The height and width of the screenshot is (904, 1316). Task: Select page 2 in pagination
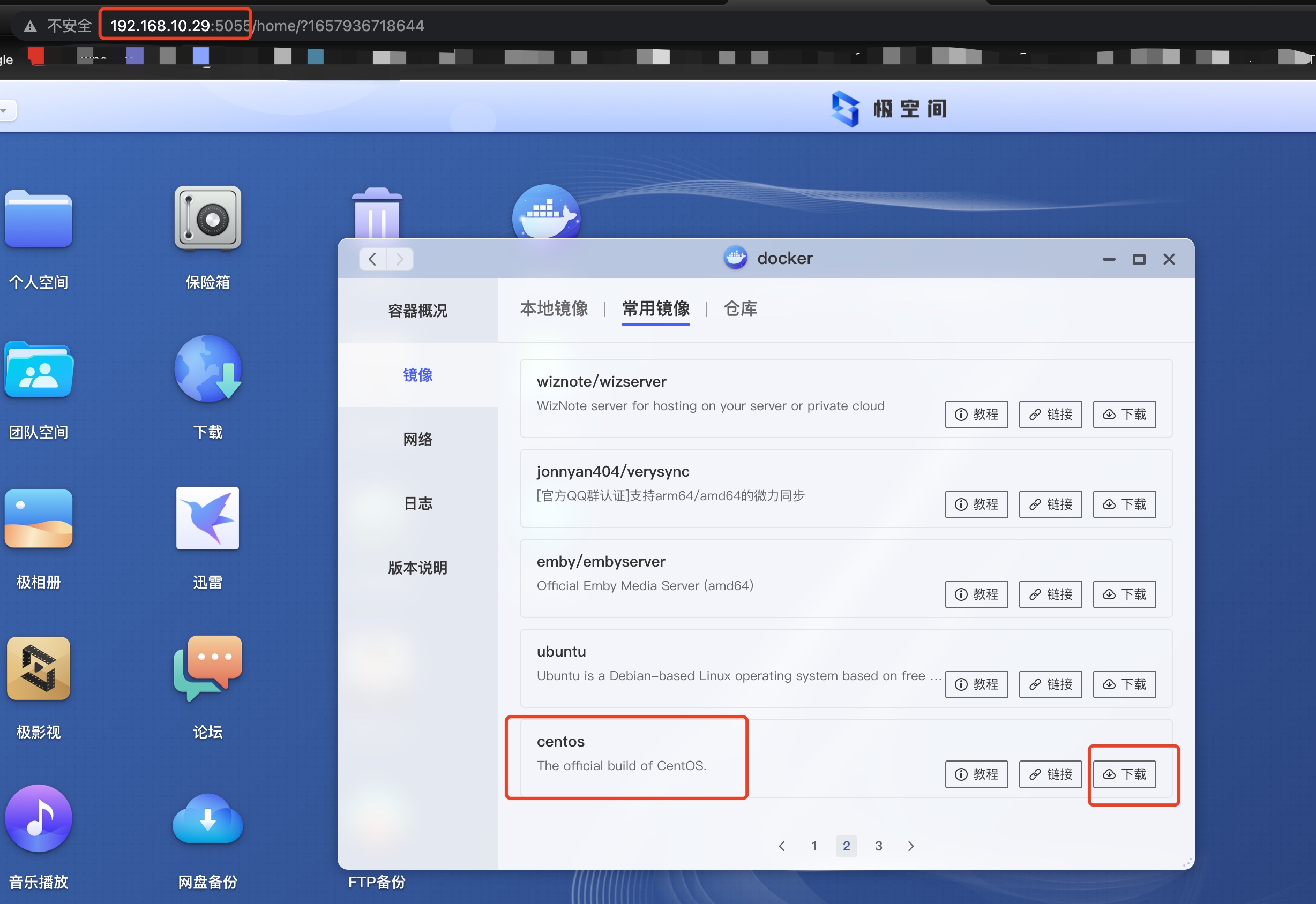[846, 846]
